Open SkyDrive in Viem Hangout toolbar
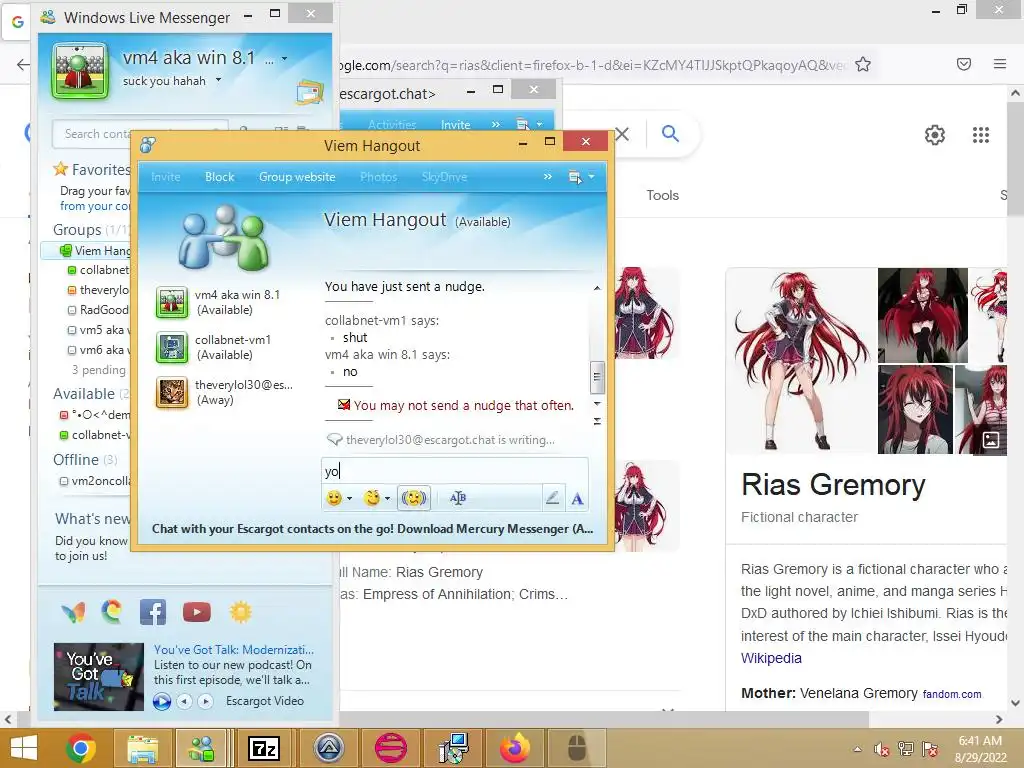1024x768 pixels. point(444,177)
